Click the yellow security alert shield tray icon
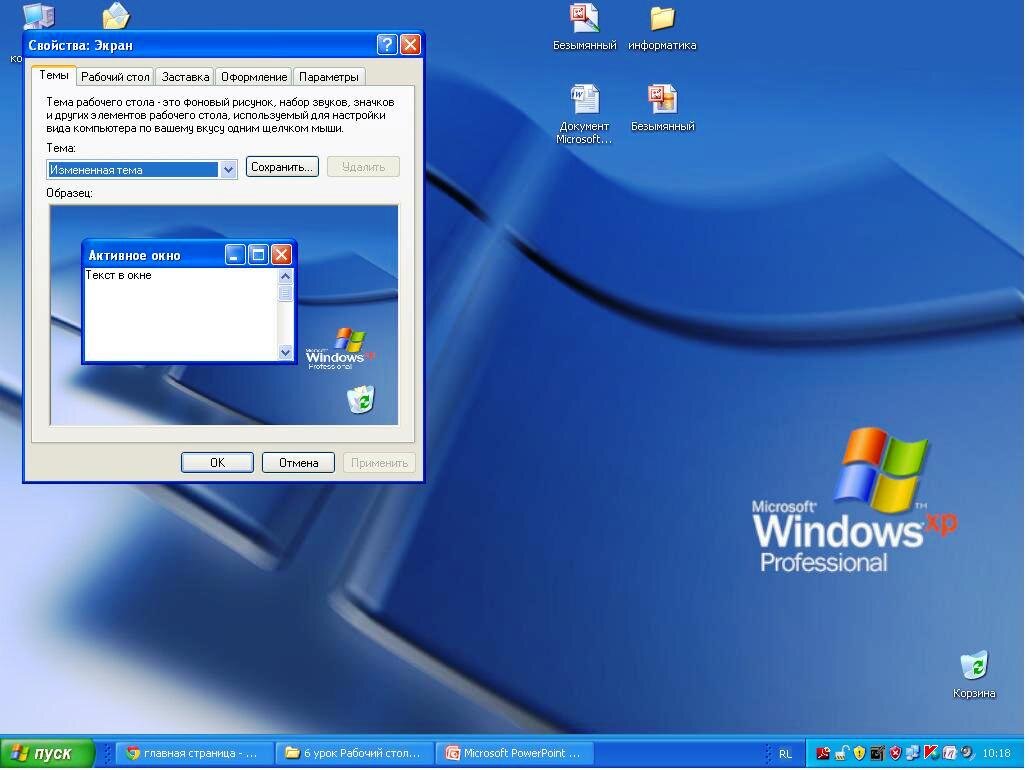The image size is (1029, 770). [859, 753]
